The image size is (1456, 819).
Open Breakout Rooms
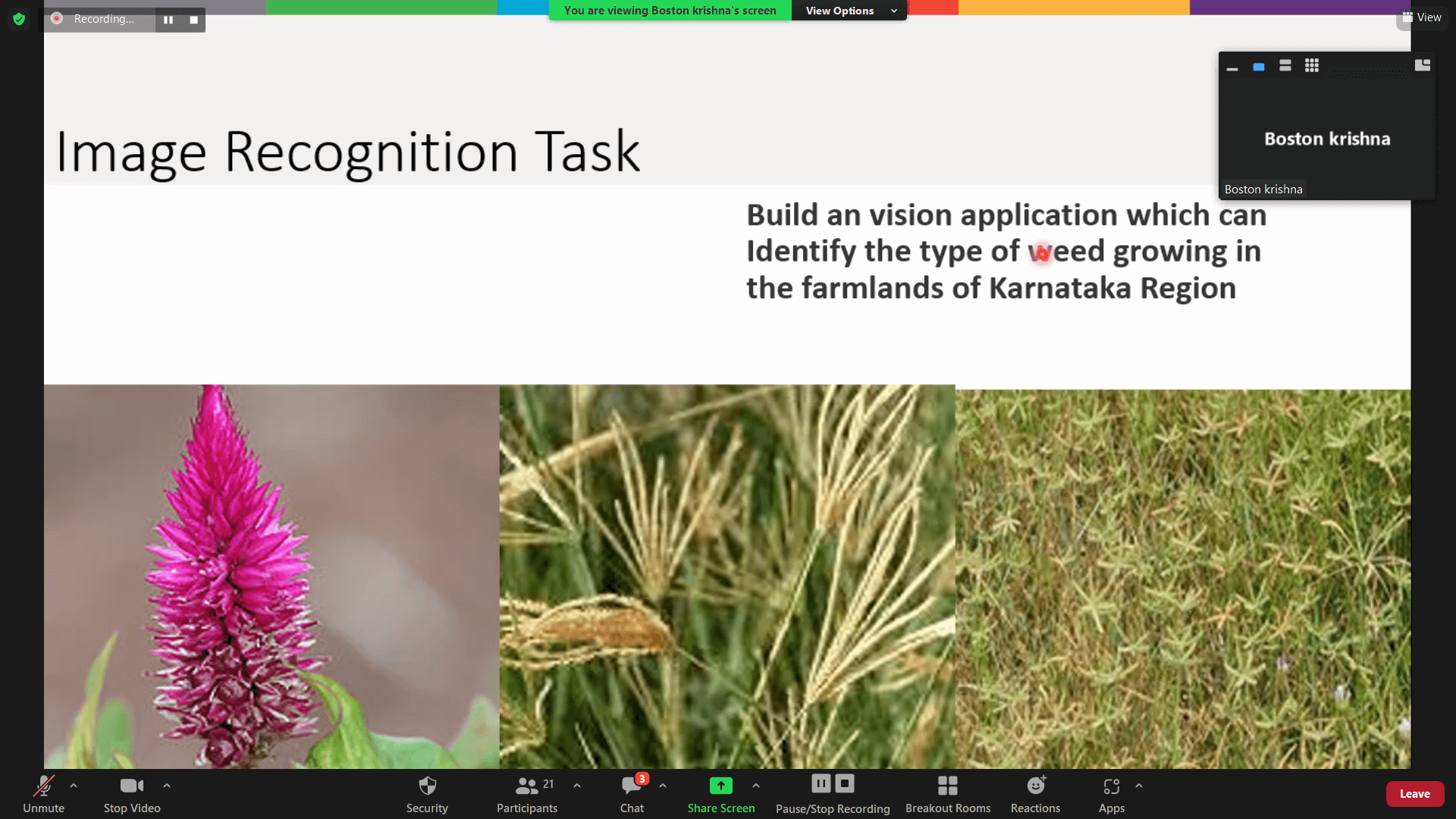click(x=948, y=794)
